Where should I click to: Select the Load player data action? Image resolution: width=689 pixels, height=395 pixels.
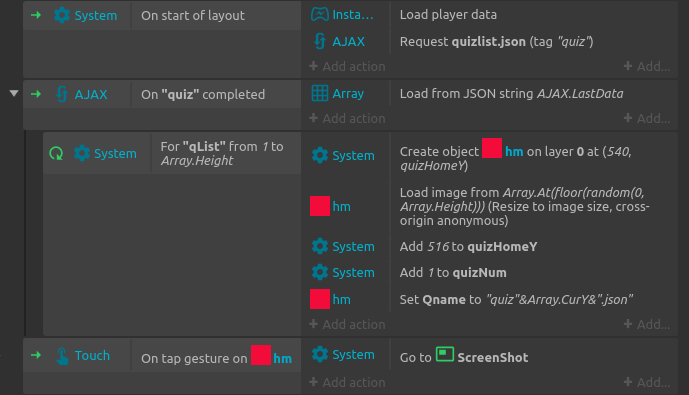(448, 14)
